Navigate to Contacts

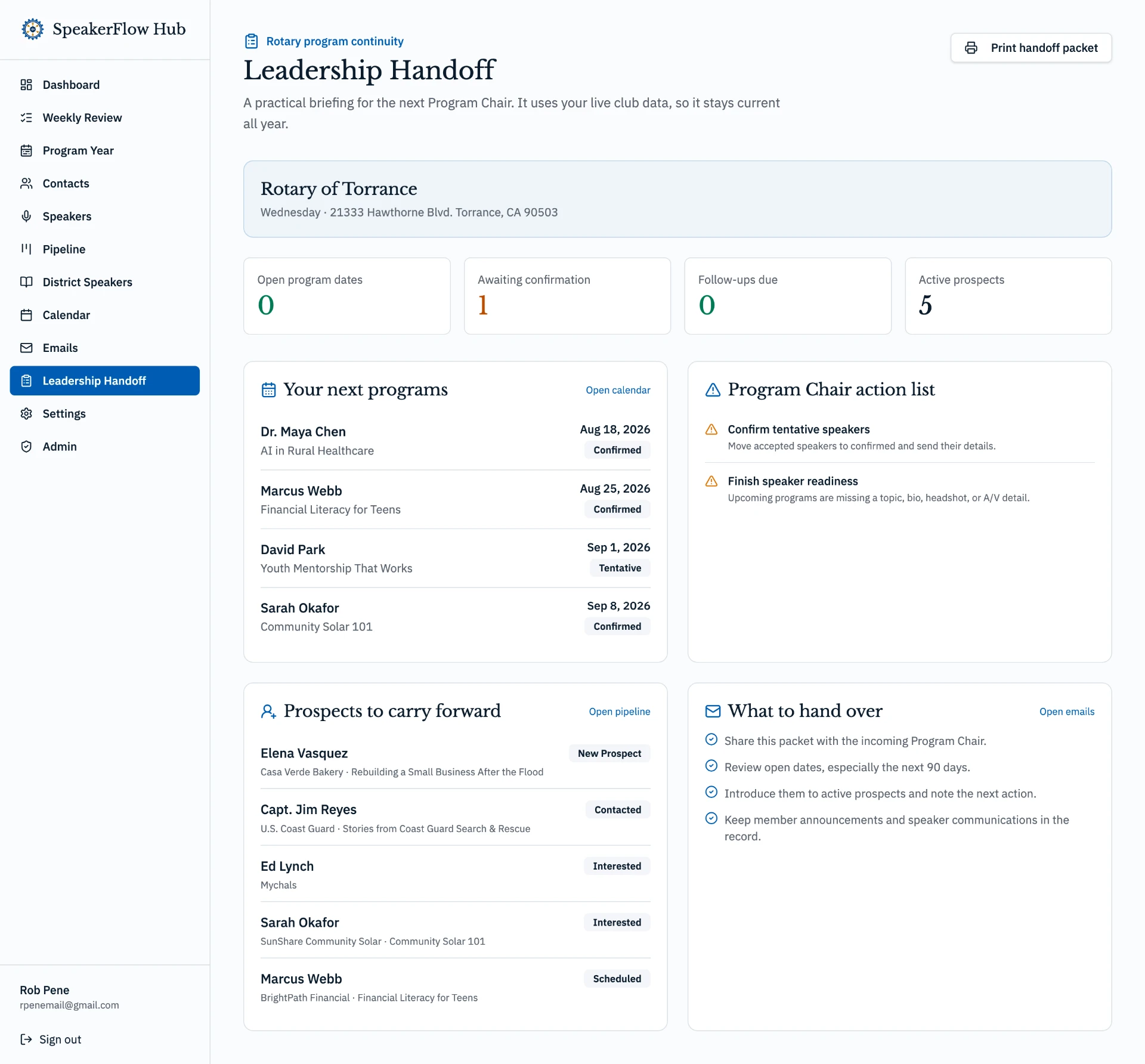click(x=105, y=183)
